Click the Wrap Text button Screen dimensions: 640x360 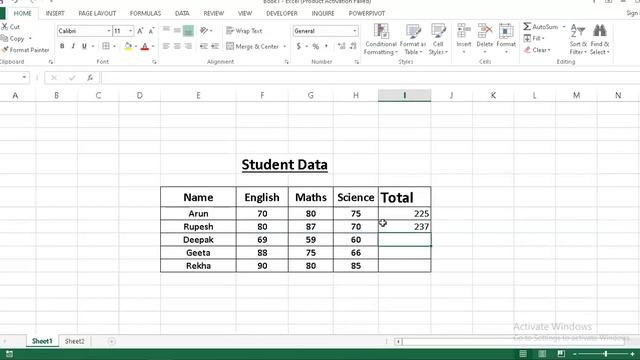pyautogui.click(x=244, y=31)
